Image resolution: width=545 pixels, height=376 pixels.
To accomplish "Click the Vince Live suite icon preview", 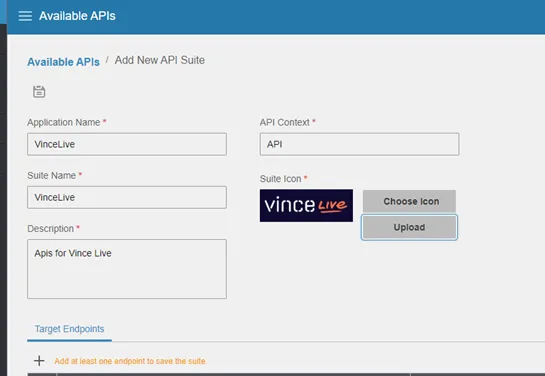I will click(306, 205).
